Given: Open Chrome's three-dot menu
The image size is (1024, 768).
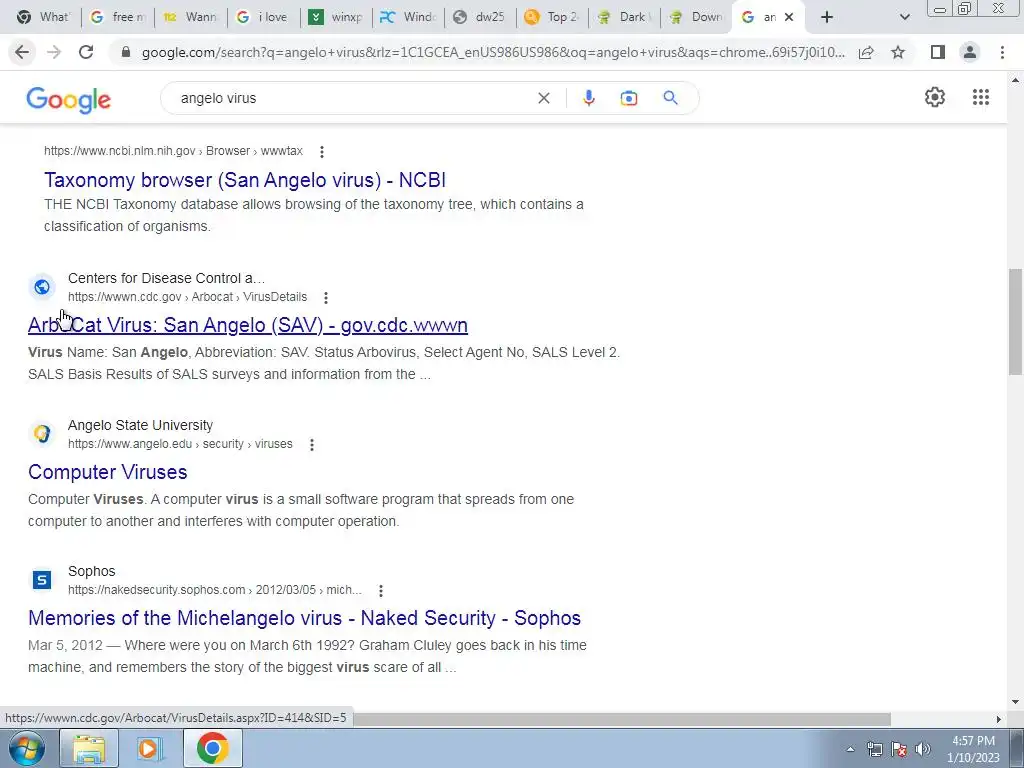Looking at the screenshot, I should tap(1002, 52).
